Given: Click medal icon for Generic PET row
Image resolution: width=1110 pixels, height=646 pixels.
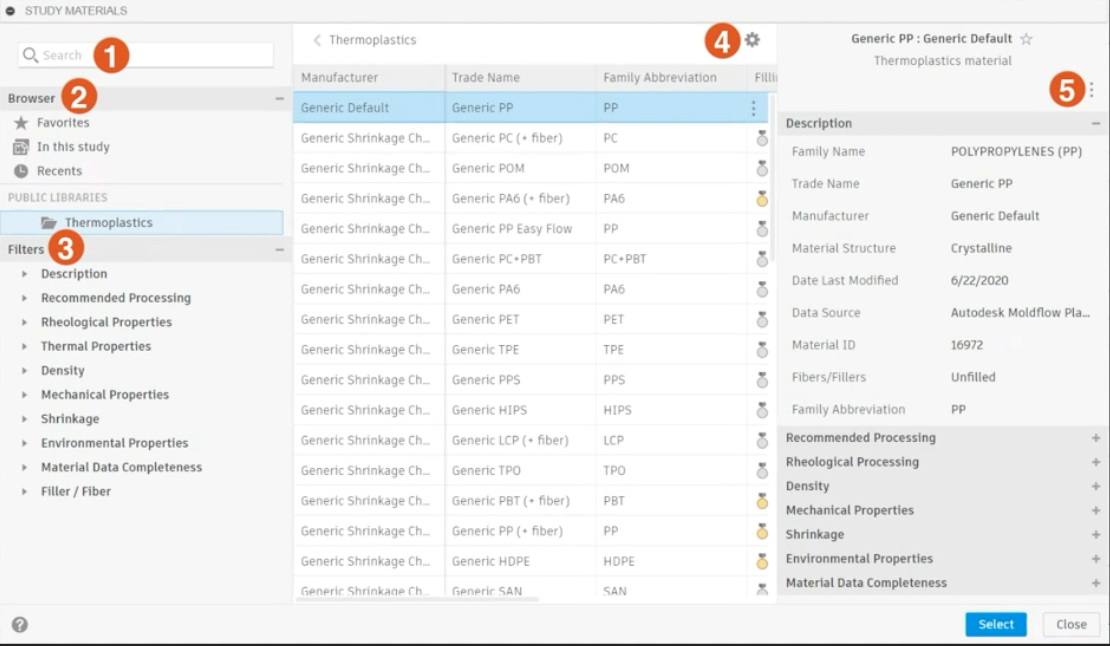Looking at the screenshot, I should [x=762, y=320].
